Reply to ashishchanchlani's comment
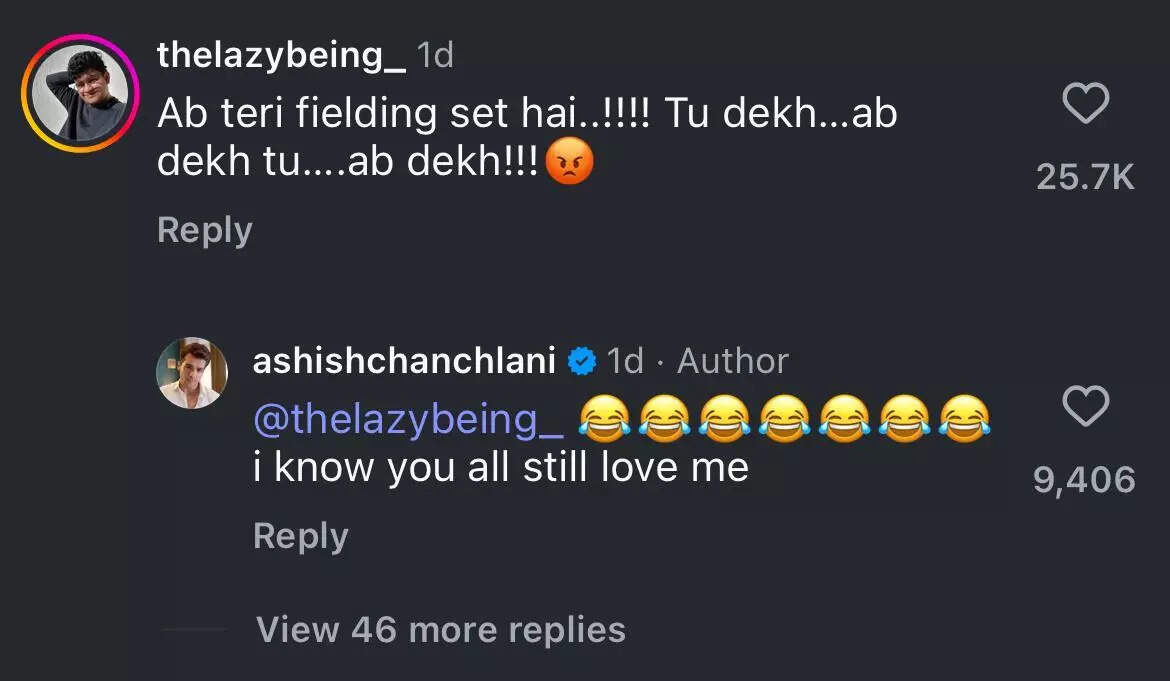The width and height of the screenshot is (1170, 681). 299,536
